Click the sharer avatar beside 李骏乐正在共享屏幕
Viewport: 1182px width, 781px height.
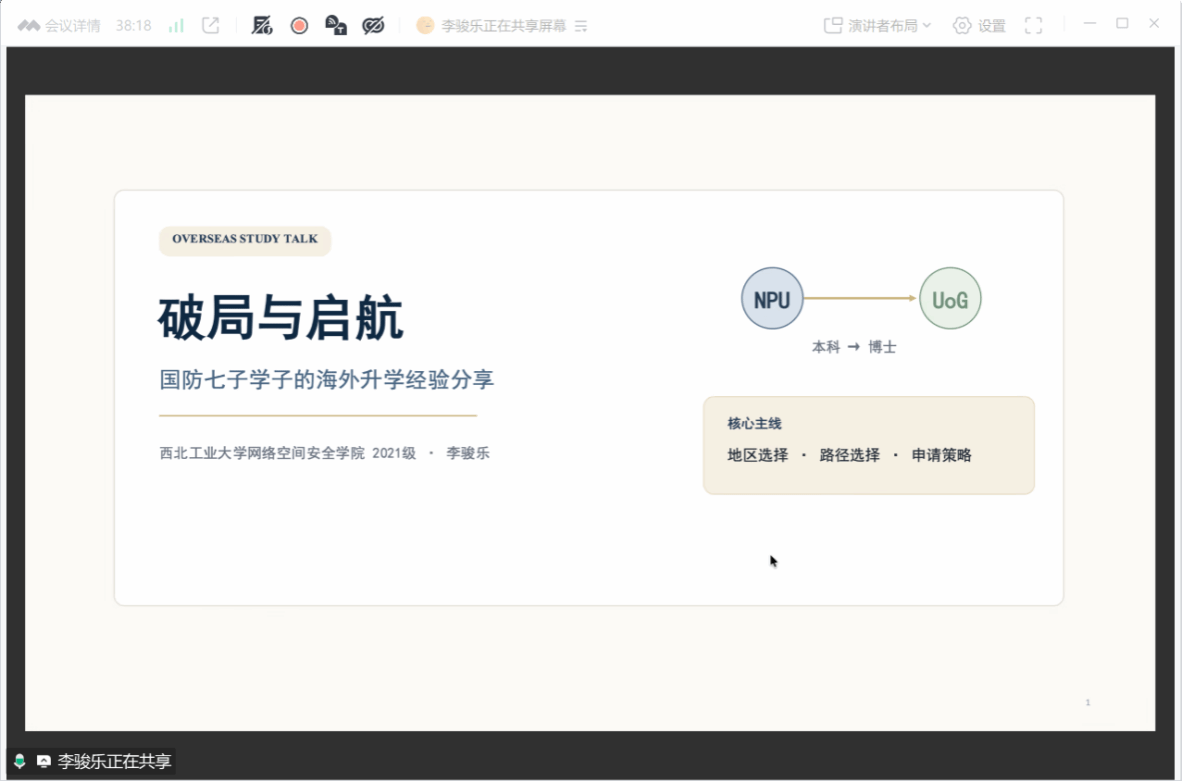pos(425,26)
